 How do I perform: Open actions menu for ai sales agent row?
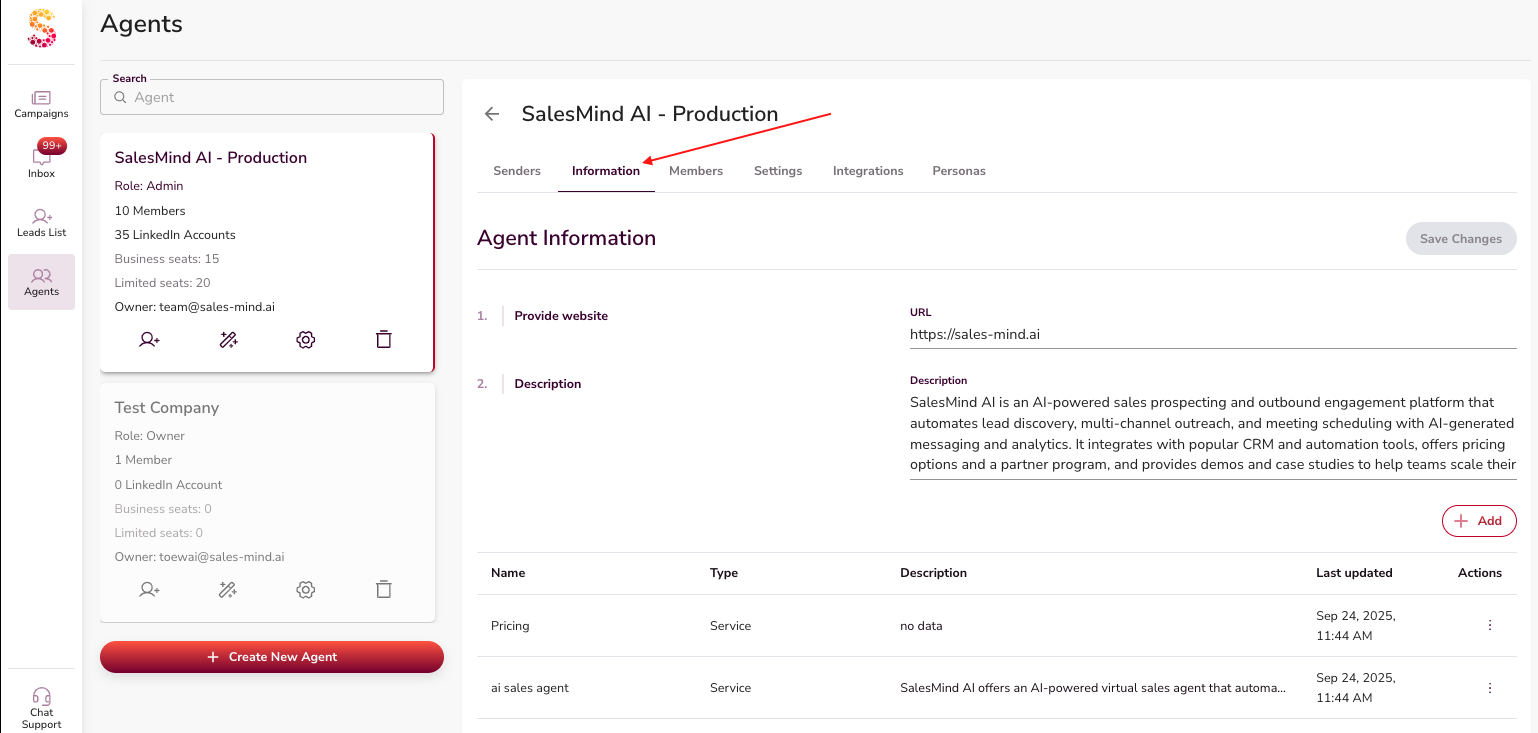coord(1489,688)
